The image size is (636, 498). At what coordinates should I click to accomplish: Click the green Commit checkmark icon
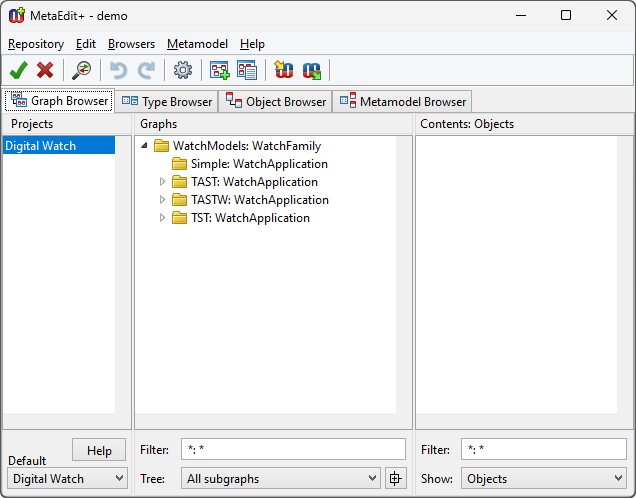click(x=19, y=70)
